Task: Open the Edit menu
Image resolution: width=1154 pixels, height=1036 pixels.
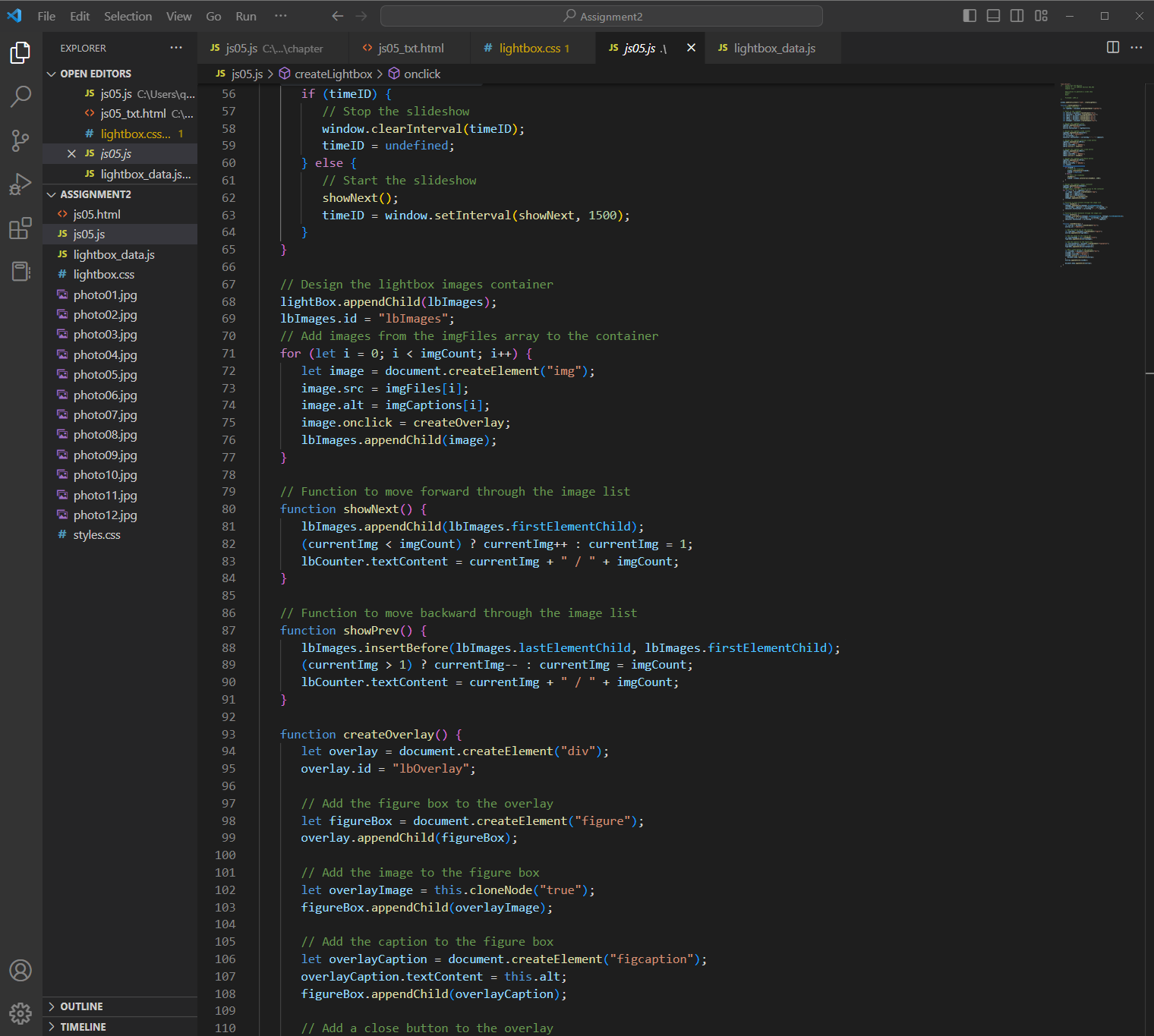Action: click(x=80, y=16)
